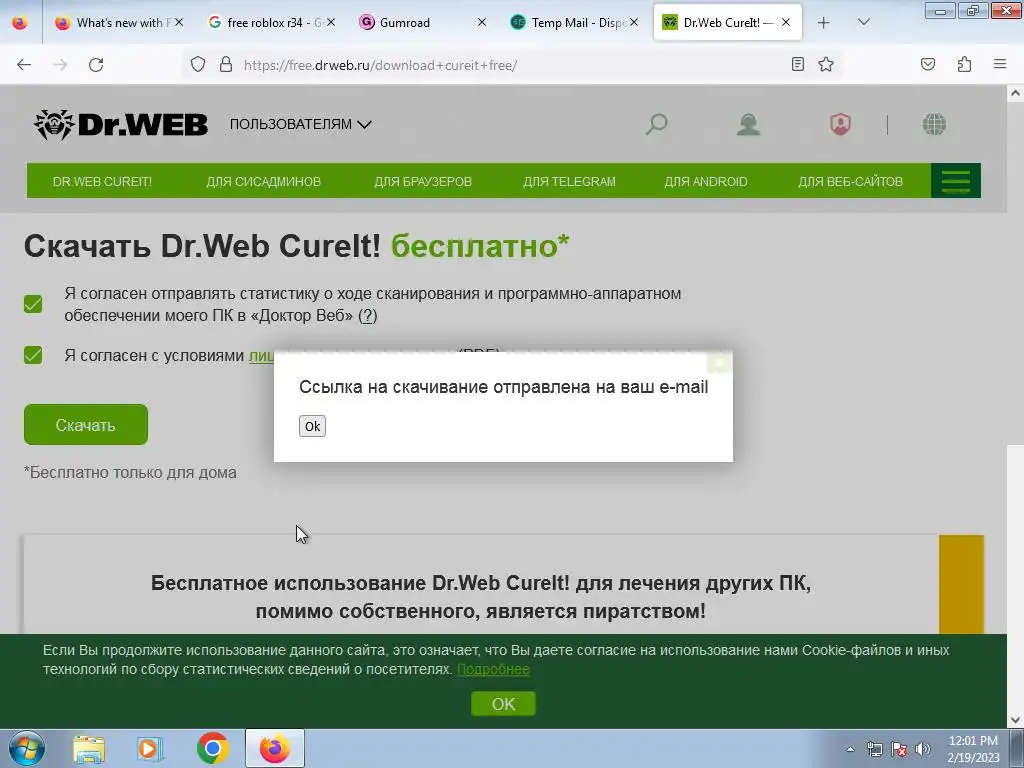Reload the current page
Viewport: 1024px width, 768px height.
tap(96, 65)
